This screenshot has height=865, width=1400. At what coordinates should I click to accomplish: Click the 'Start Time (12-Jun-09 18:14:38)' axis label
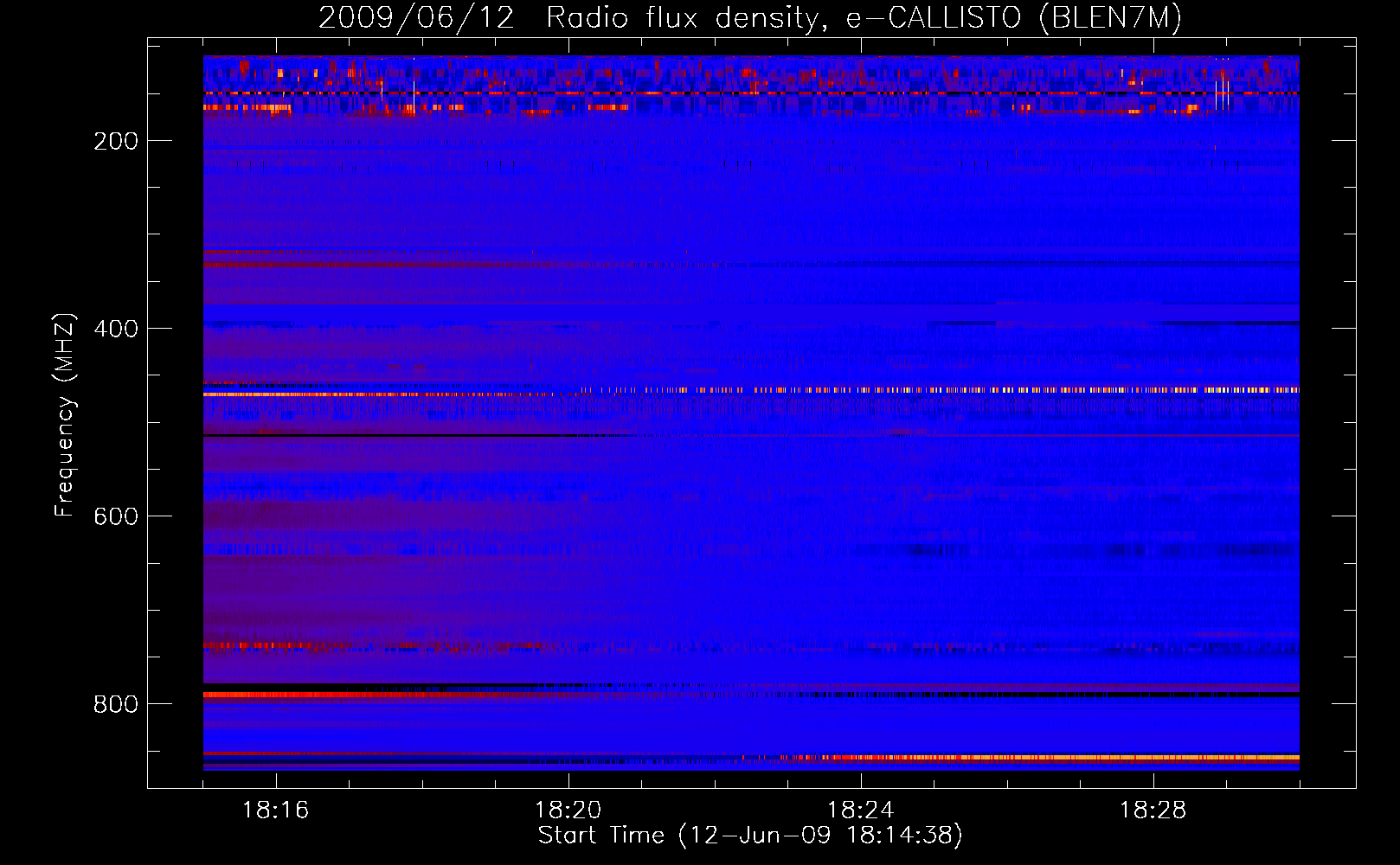coord(750,836)
